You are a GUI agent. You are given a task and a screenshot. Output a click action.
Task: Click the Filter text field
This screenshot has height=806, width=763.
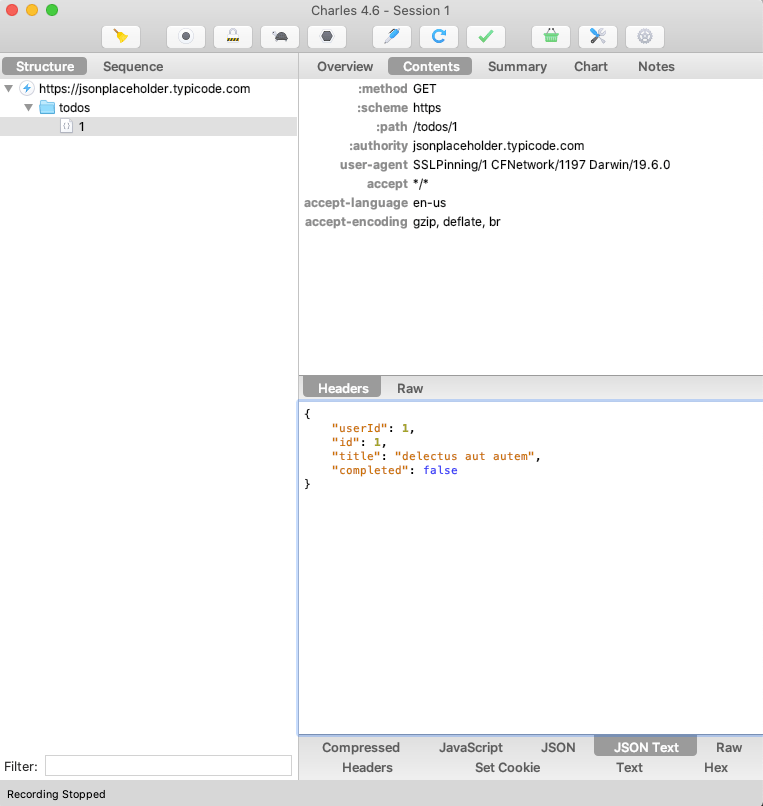[x=168, y=766]
